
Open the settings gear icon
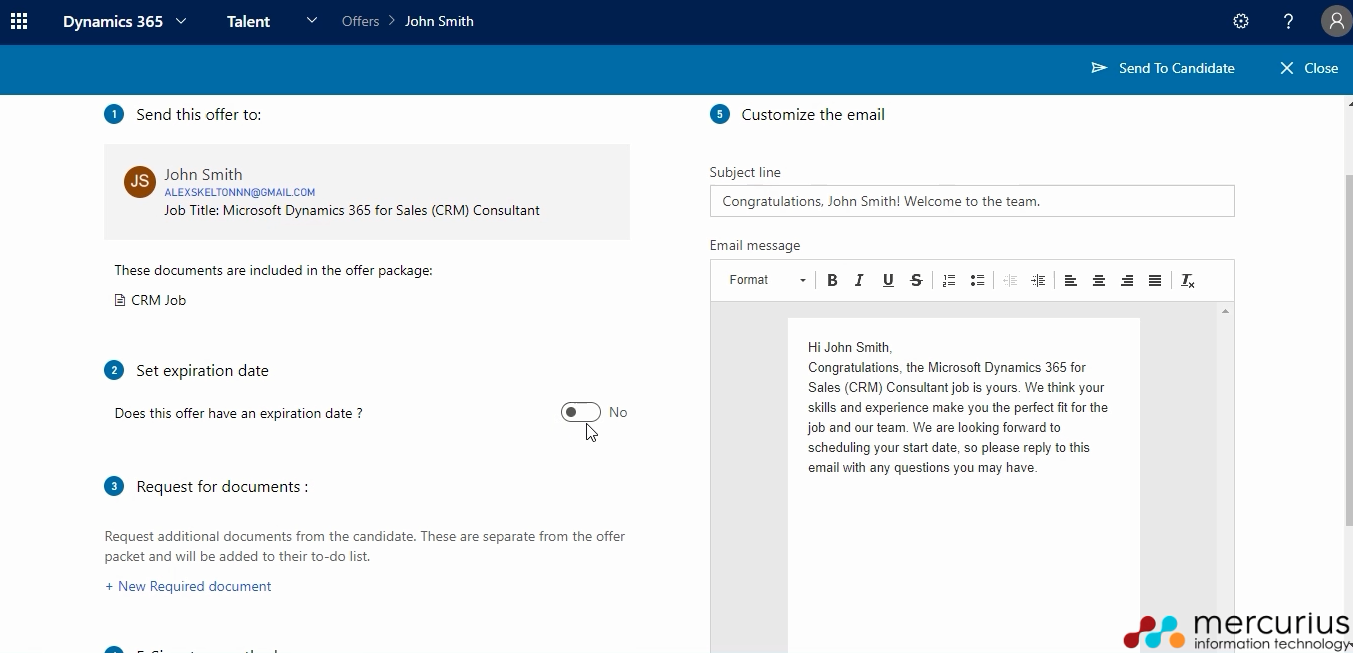coord(1241,21)
